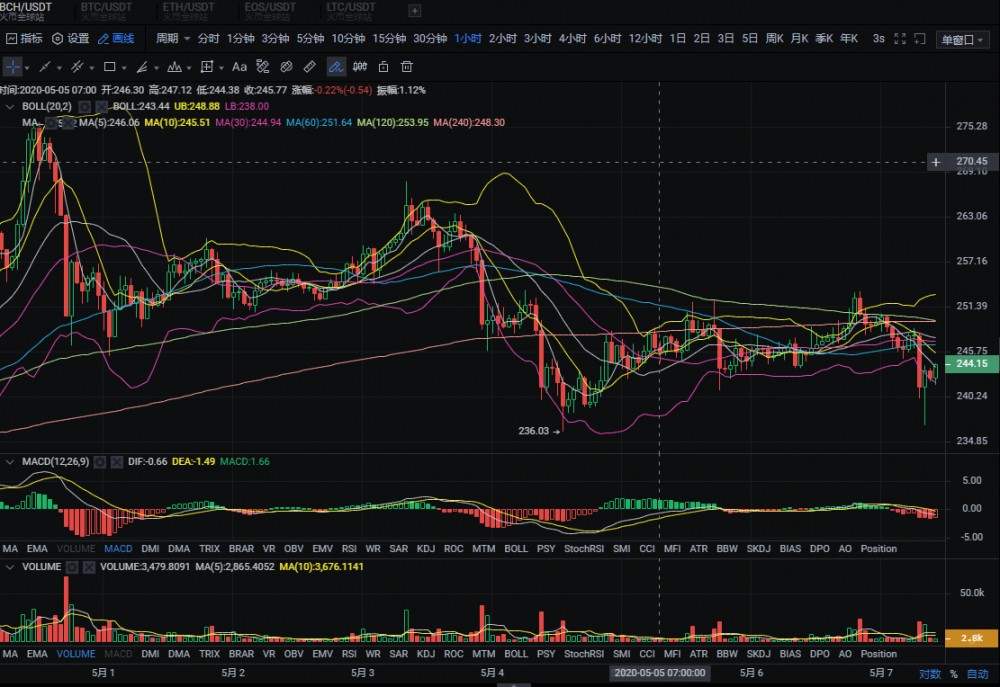Toggle continuous drawing mode icon

(336, 67)
